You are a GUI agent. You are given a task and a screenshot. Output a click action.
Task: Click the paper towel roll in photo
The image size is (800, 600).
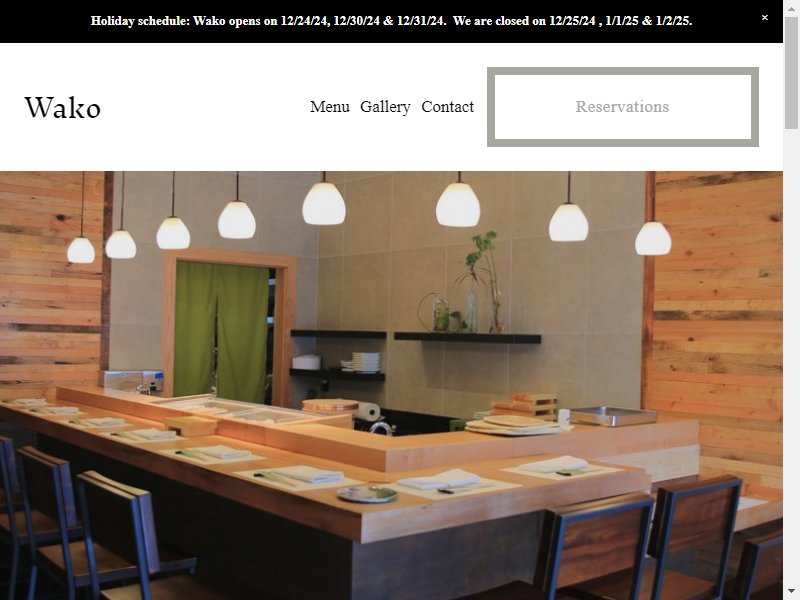369,411
